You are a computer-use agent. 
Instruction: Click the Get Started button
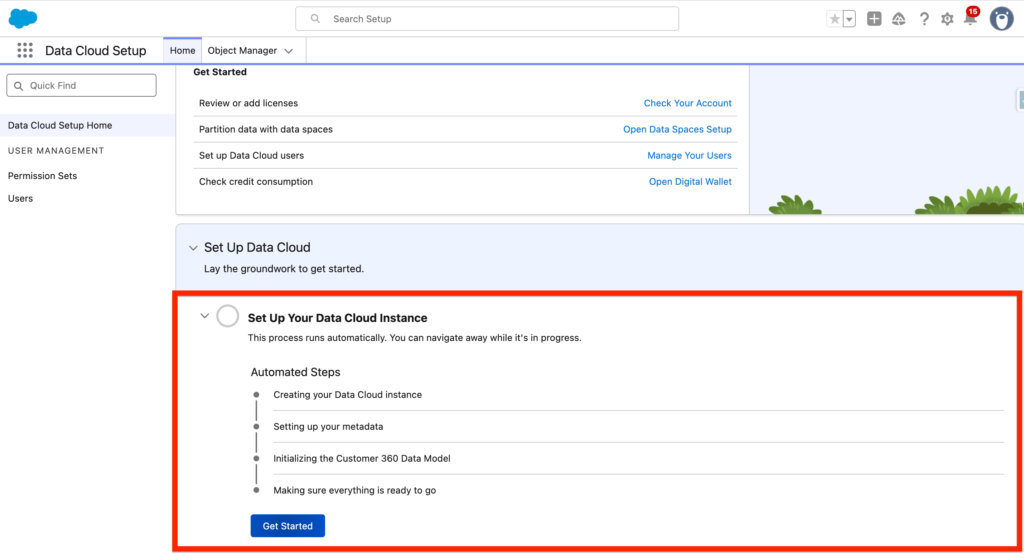[287, 526]
